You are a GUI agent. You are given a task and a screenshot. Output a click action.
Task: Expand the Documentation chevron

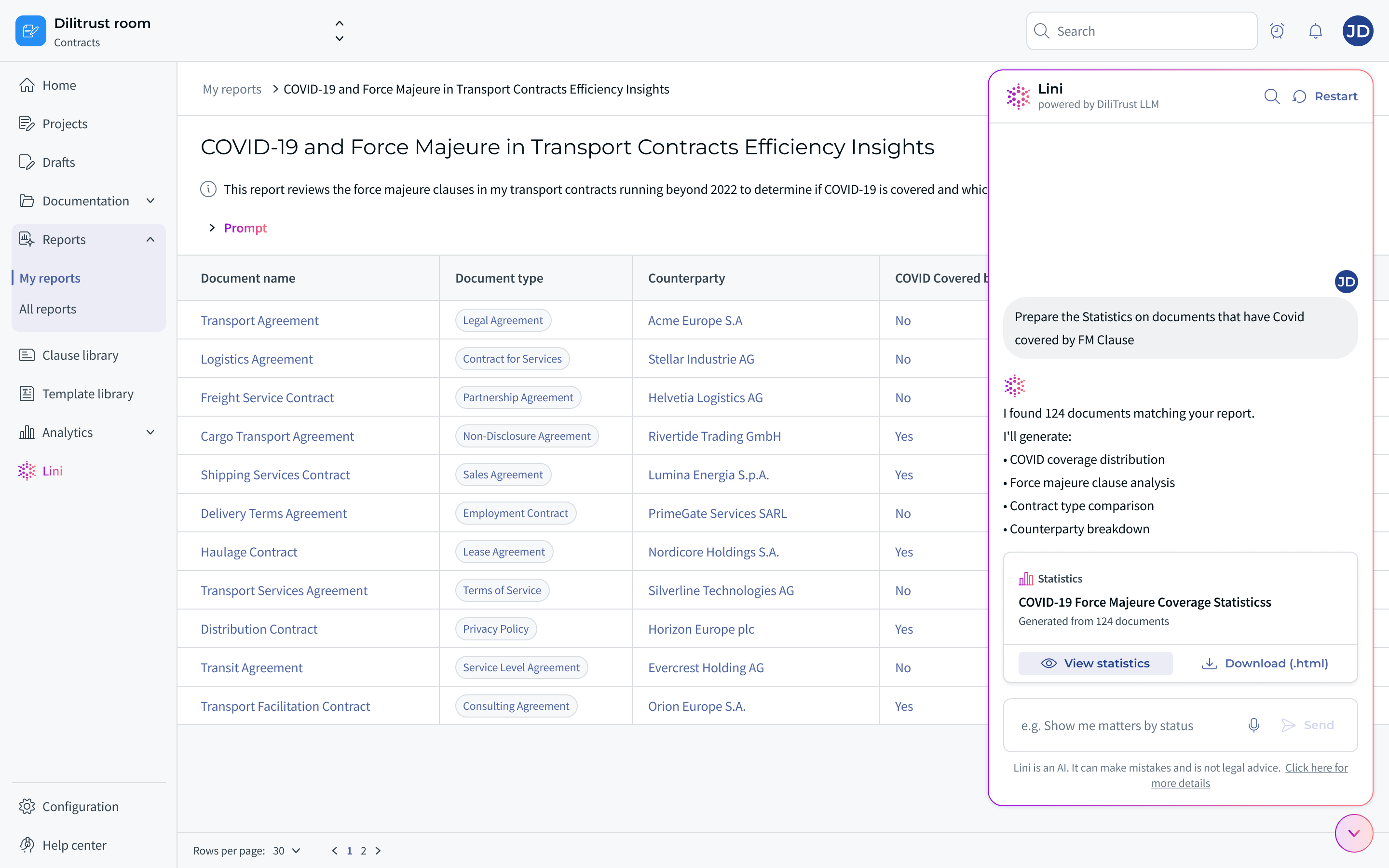pyautogui.click(x=150, y=200)
